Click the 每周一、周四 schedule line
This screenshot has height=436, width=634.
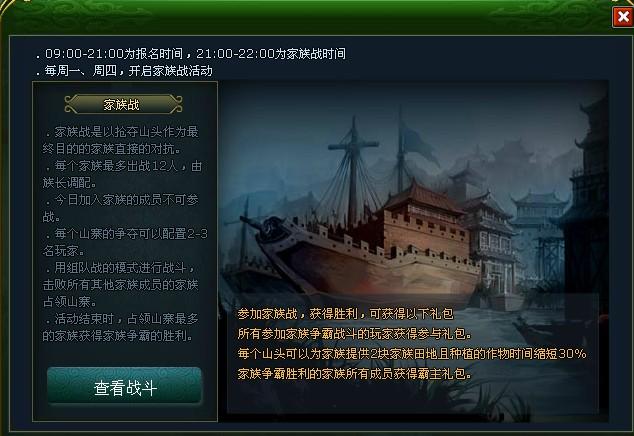point(124,71)
